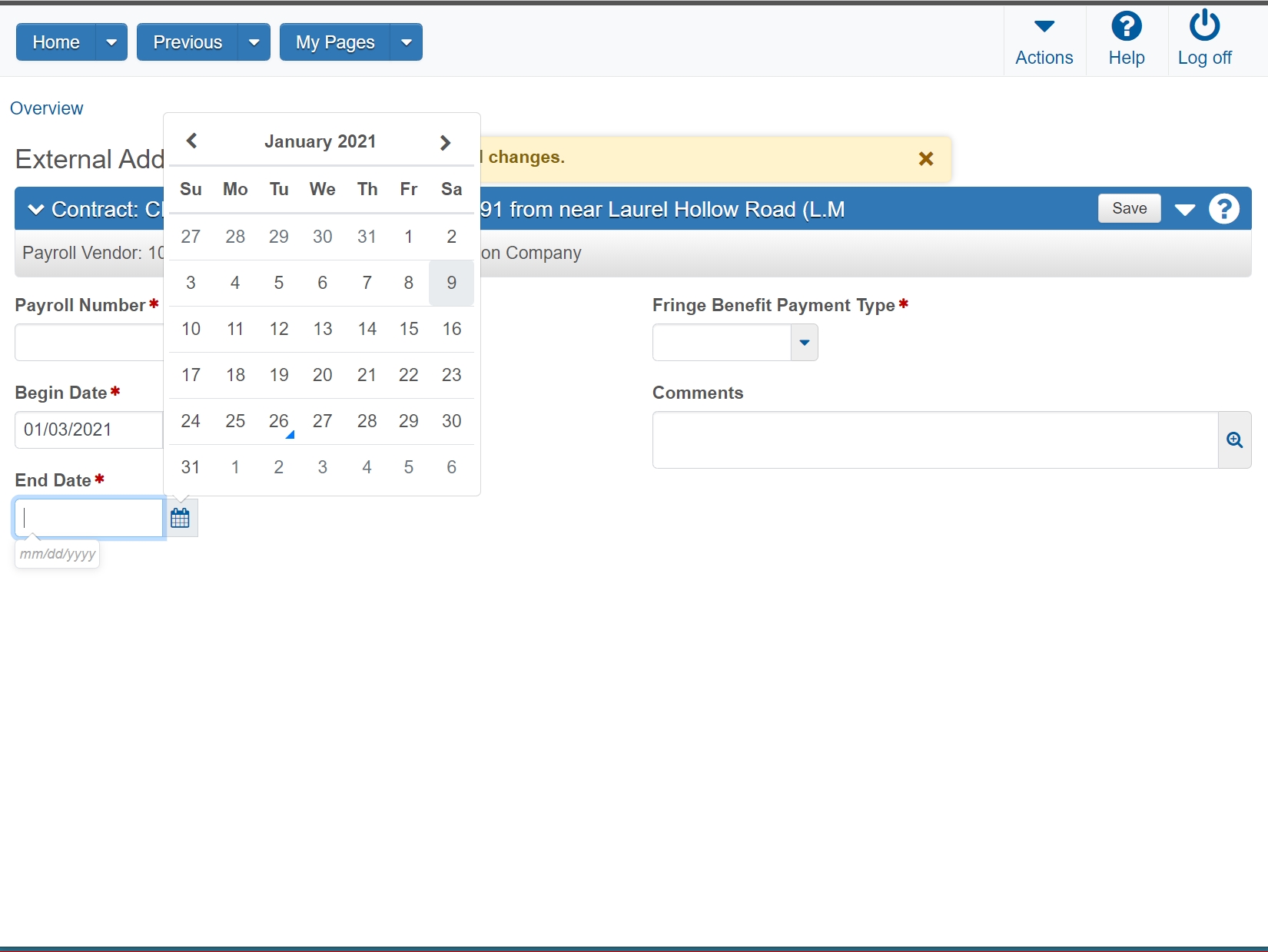This screenshot has width=1268, height=952.
Task: Open the Comments magnifier zoom icon
Action: [x=1235, y=440]
